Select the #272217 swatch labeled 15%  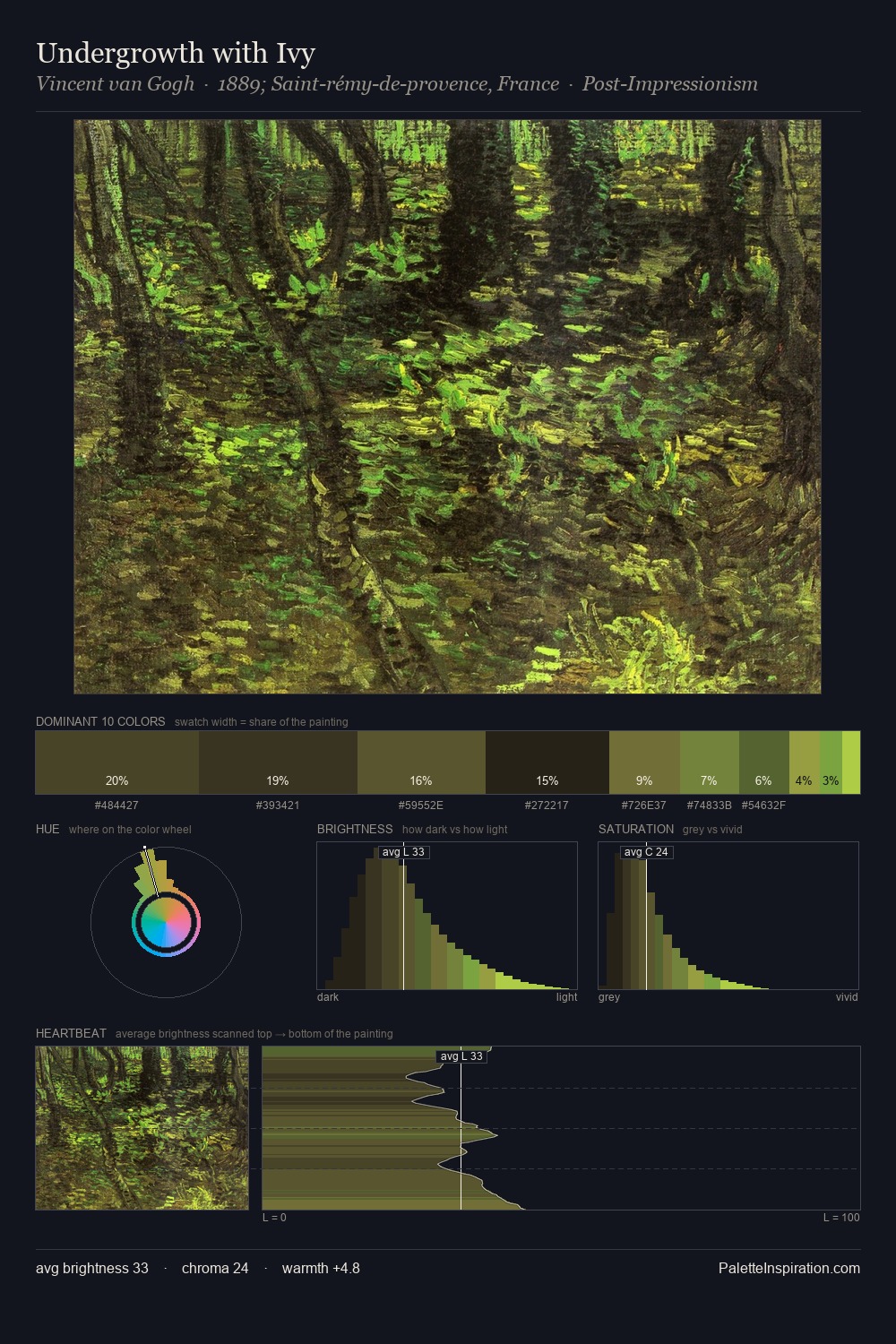click(547, 762)
